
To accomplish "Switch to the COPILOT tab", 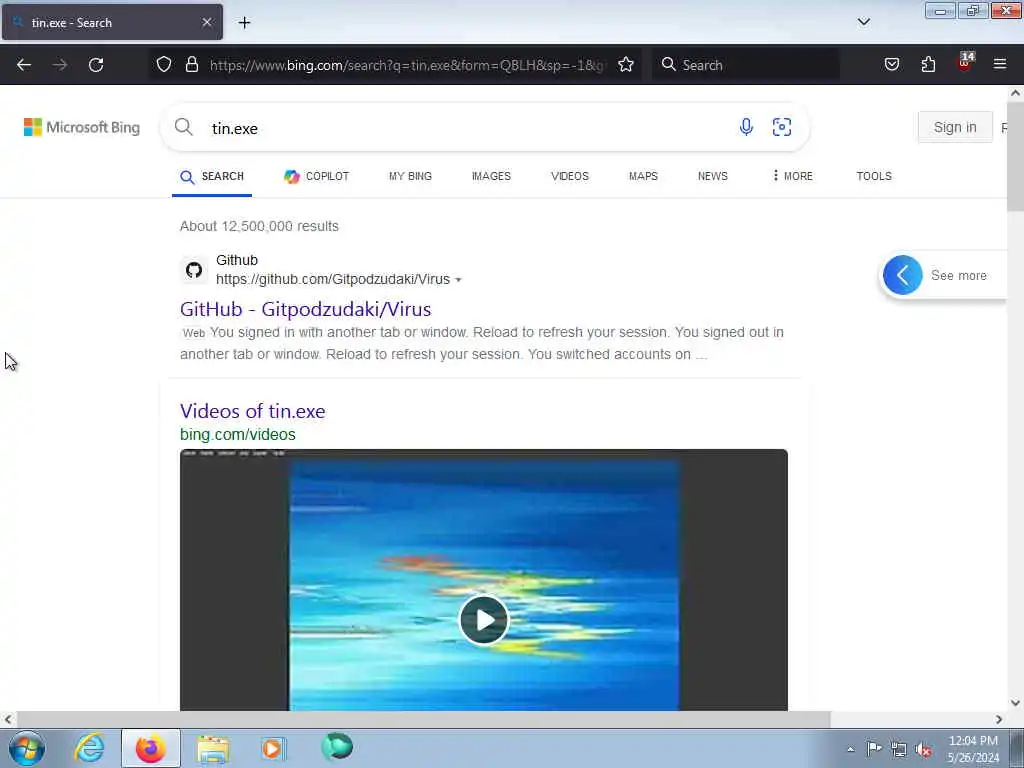I will pyautogui.click(x=317, y=176).
